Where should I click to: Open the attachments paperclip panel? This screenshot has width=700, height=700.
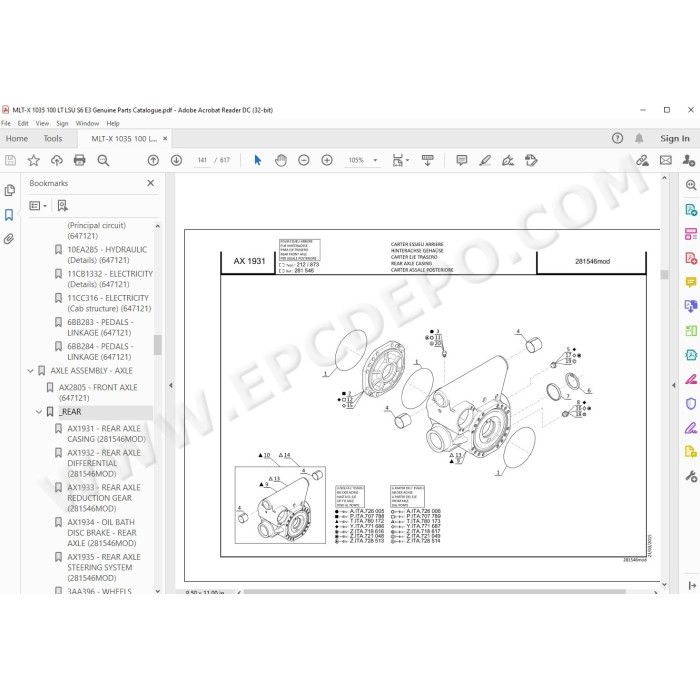[x=9, y=239]
